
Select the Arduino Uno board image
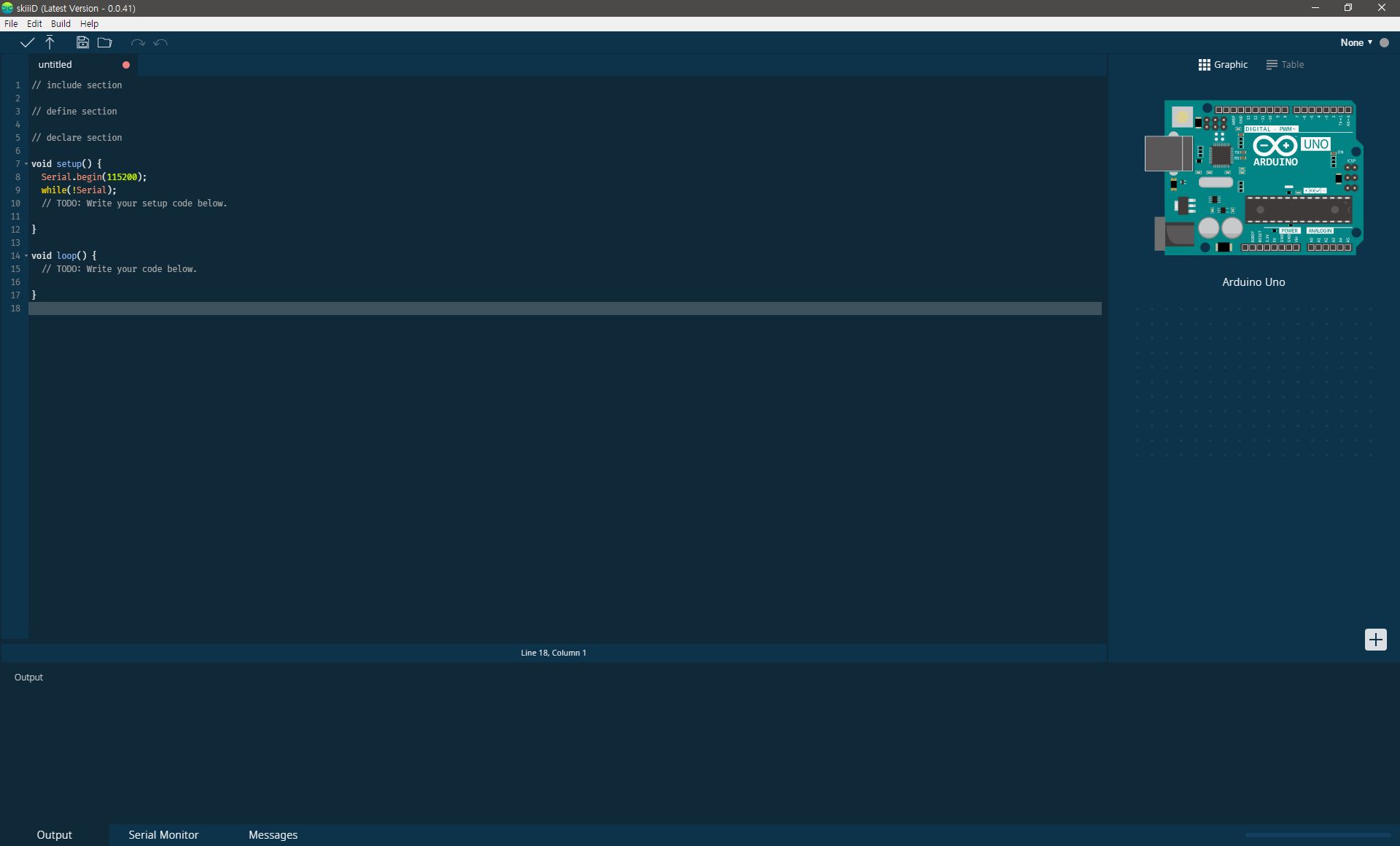click(1257, 179)
